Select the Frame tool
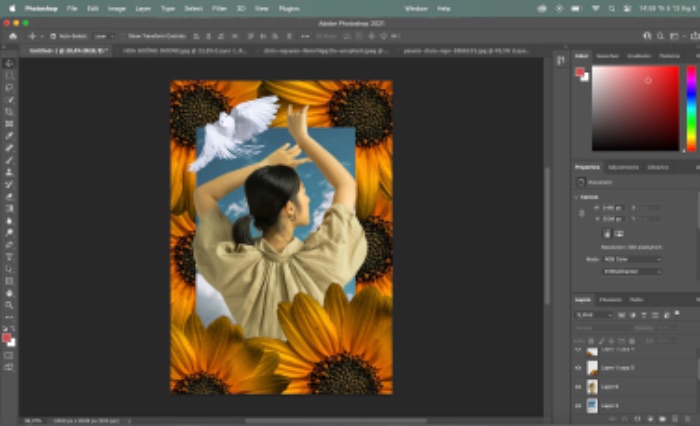Image resolution: width=700 pixels, height=426 pixels. [9, 124]
